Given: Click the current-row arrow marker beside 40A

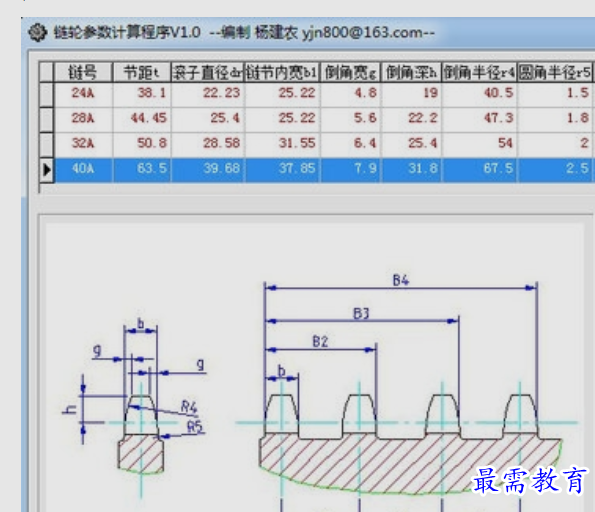Looking at the screenshot, I should (x=46, y=170).
